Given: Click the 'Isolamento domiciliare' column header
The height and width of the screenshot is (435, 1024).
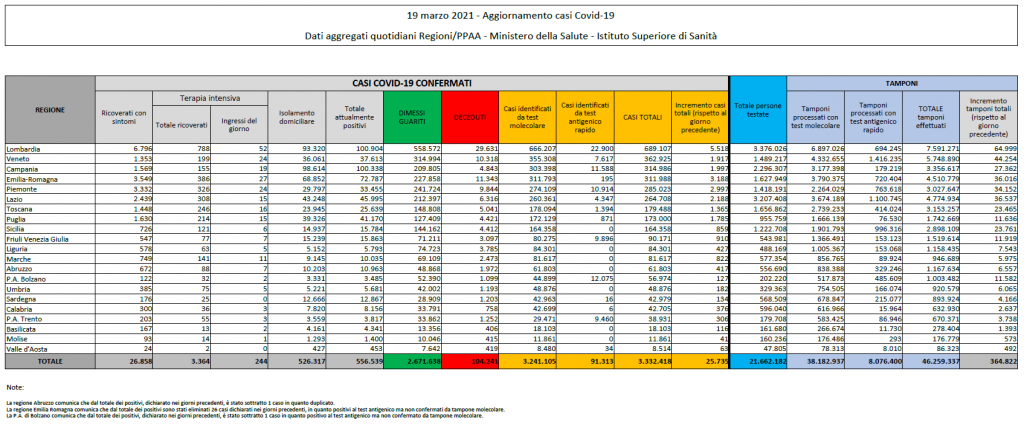Looking at the screenshot, I should tap(296, 117).
